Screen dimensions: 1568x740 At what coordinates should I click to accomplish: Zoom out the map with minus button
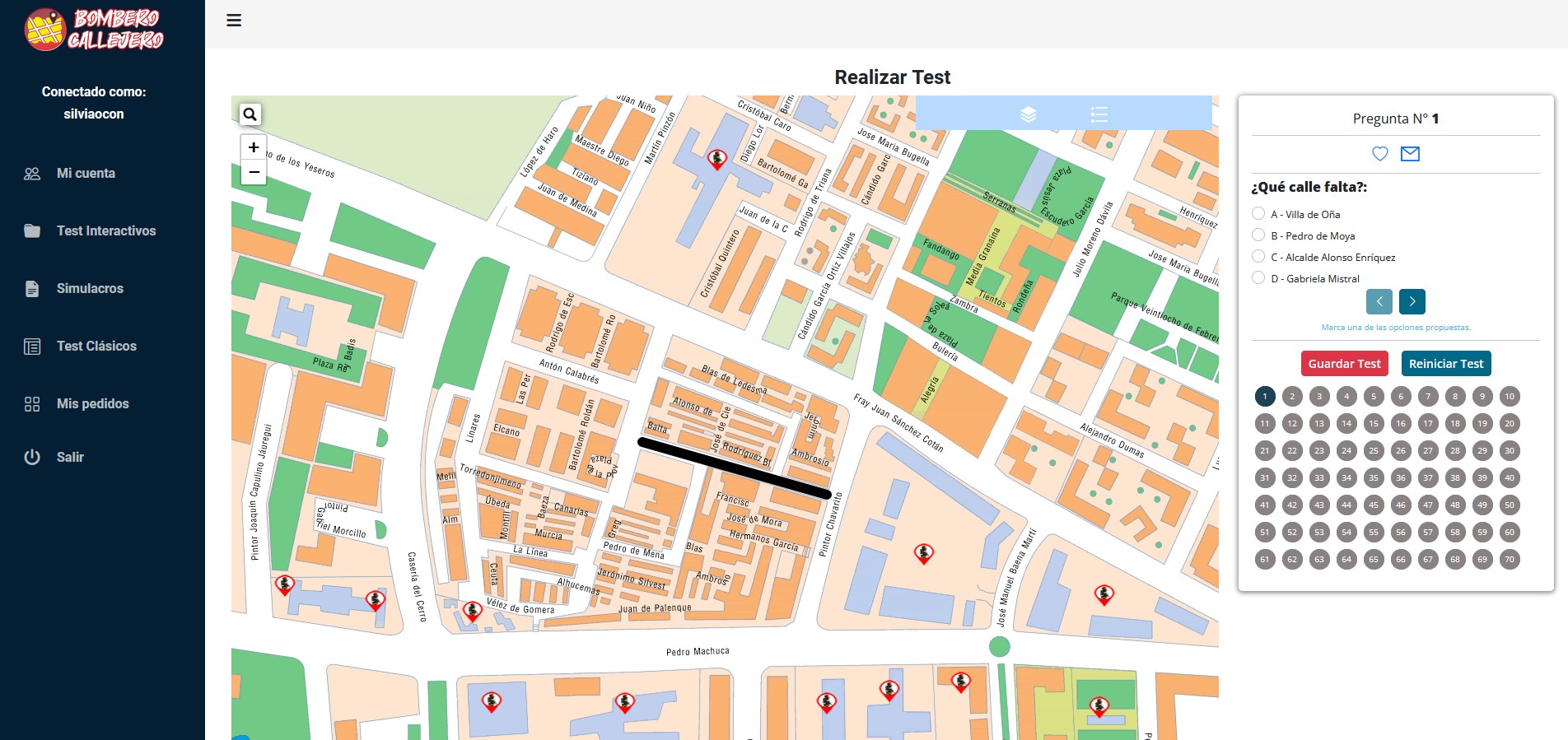tap(254, 172)
